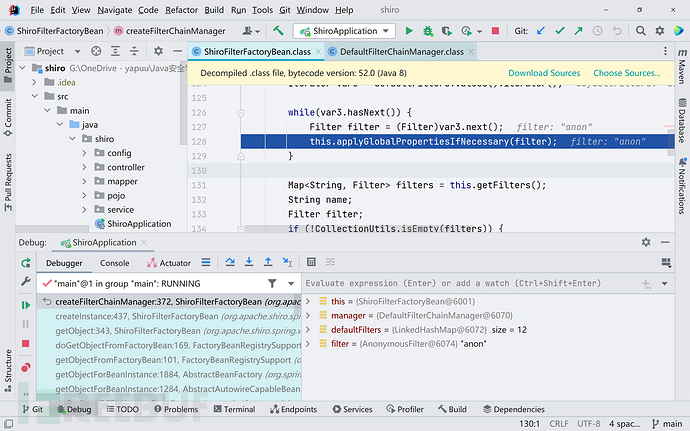The image size is (690, 431).
Task: Show Git history clock icon
Action: [597, 31]
